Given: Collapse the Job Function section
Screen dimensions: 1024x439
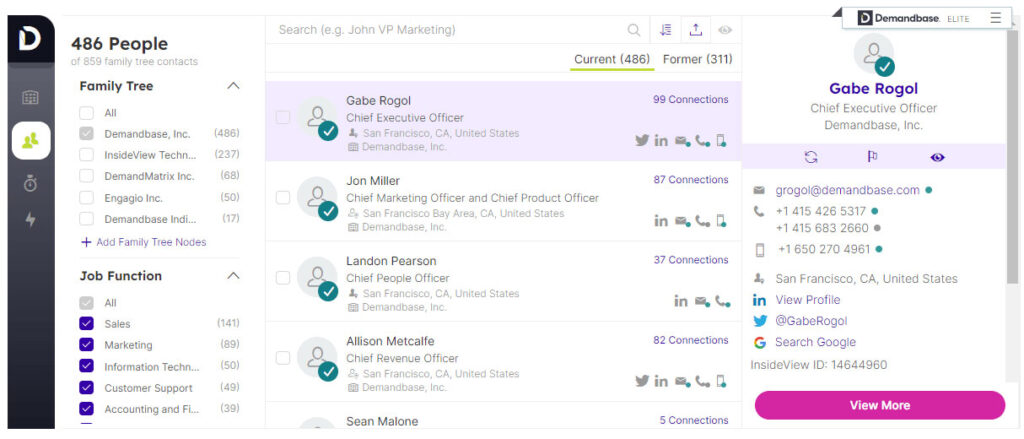Looking at the screenshot, I should 234,276.
